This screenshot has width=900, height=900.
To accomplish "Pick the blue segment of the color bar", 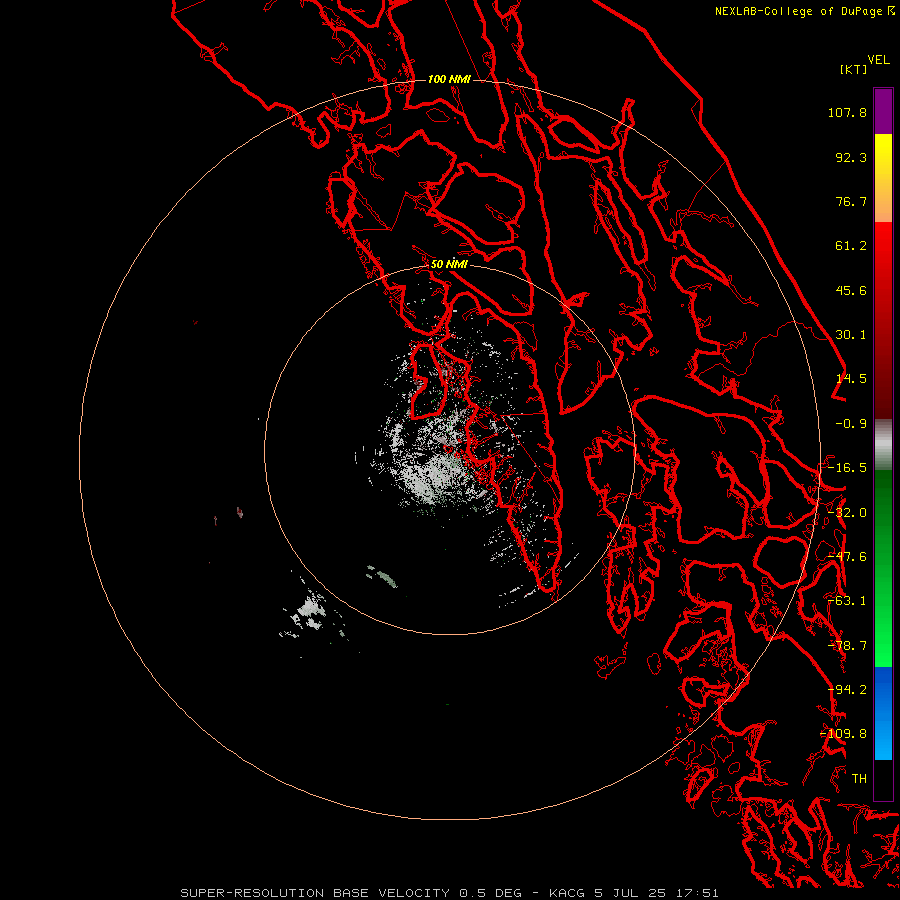I will coord(883,713).
